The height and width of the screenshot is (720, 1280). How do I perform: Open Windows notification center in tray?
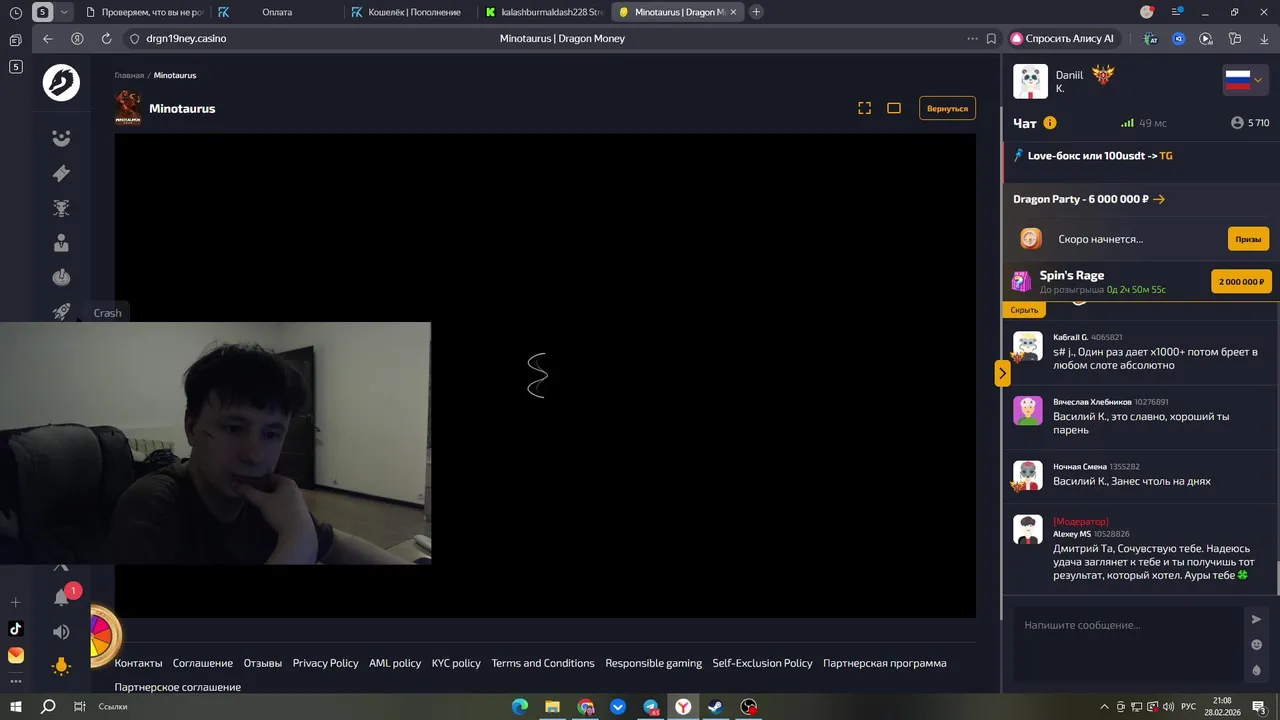pos(1260,706)
